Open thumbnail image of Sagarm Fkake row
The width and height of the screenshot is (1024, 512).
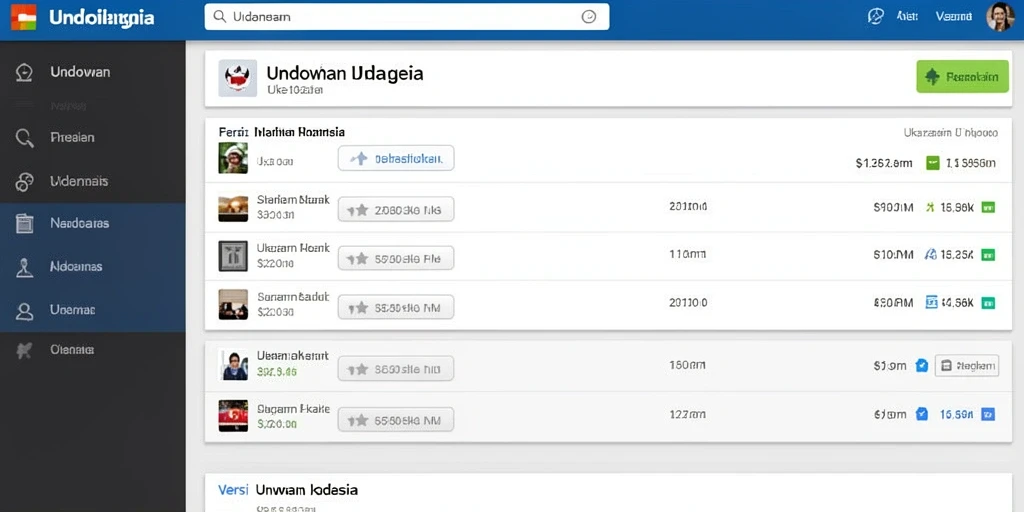(233, 415)
